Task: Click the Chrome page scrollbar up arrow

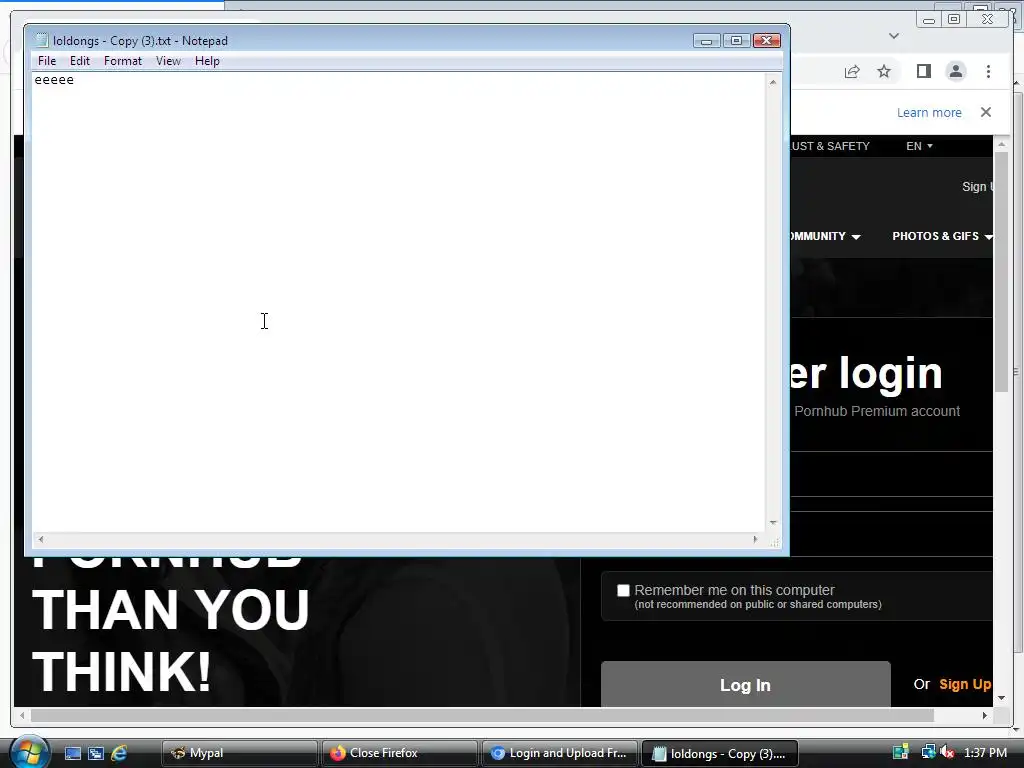Action: 1001,144
